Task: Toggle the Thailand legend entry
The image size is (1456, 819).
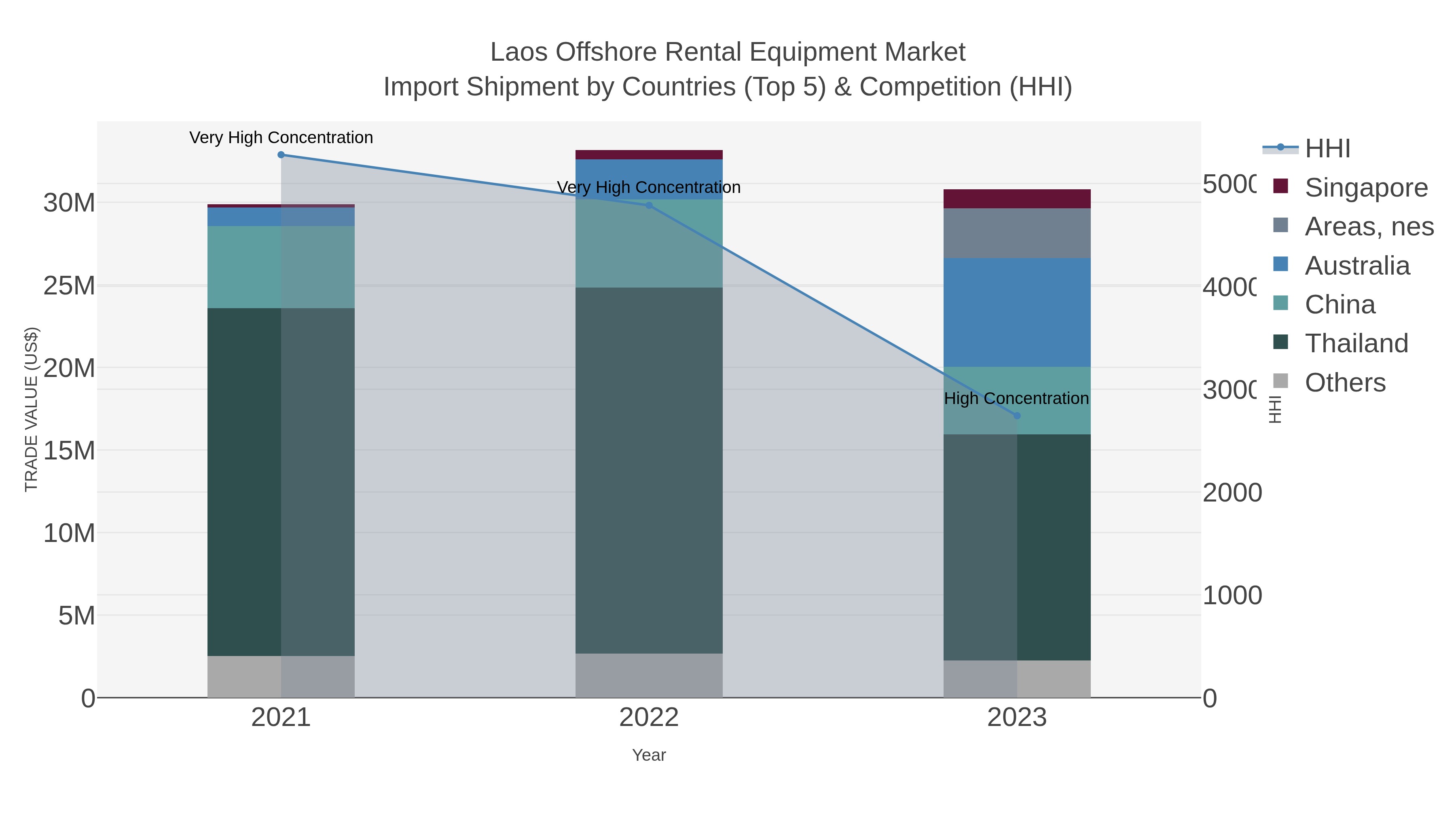Action: pos(1340,343)
